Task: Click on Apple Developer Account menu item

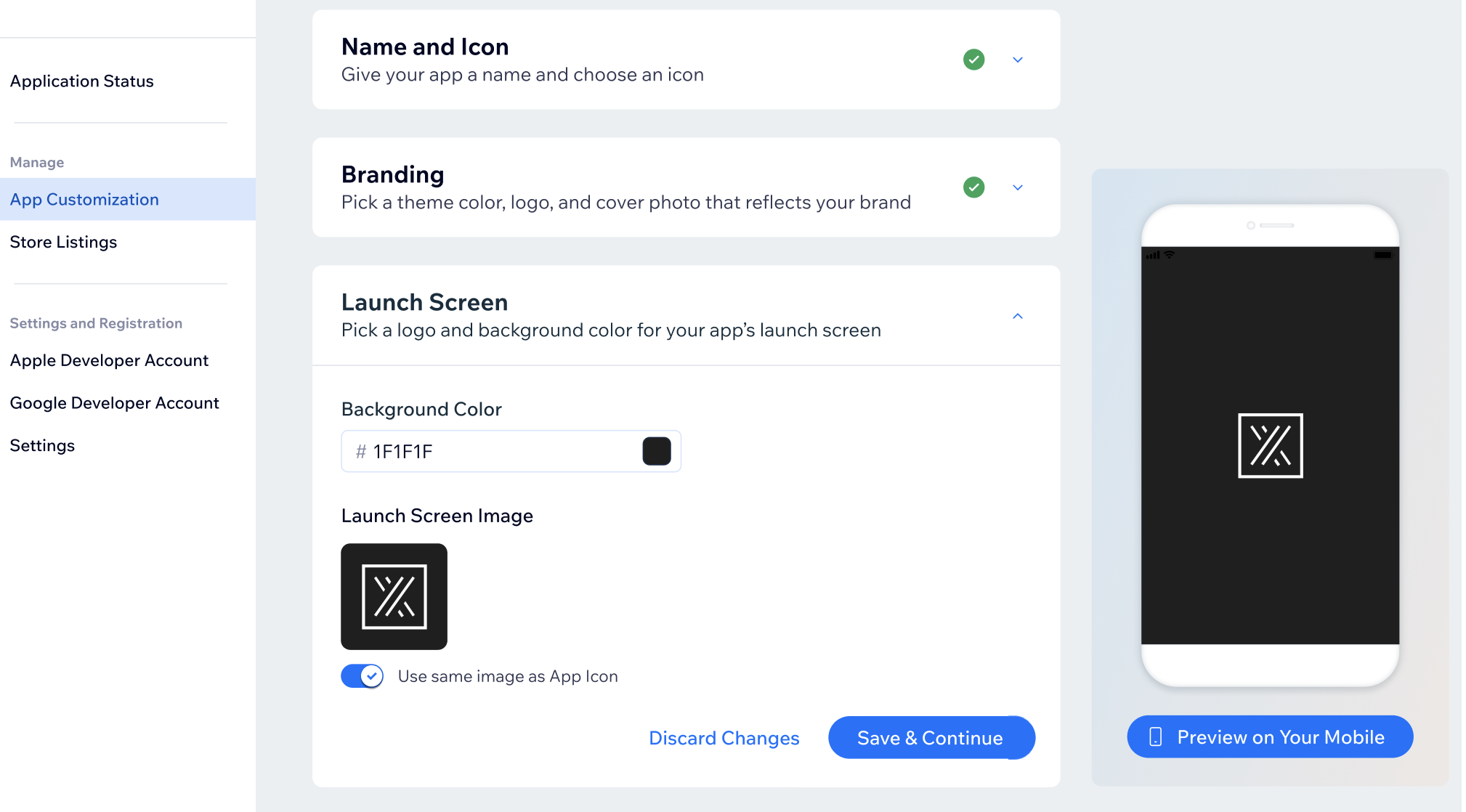Action: 109,360
